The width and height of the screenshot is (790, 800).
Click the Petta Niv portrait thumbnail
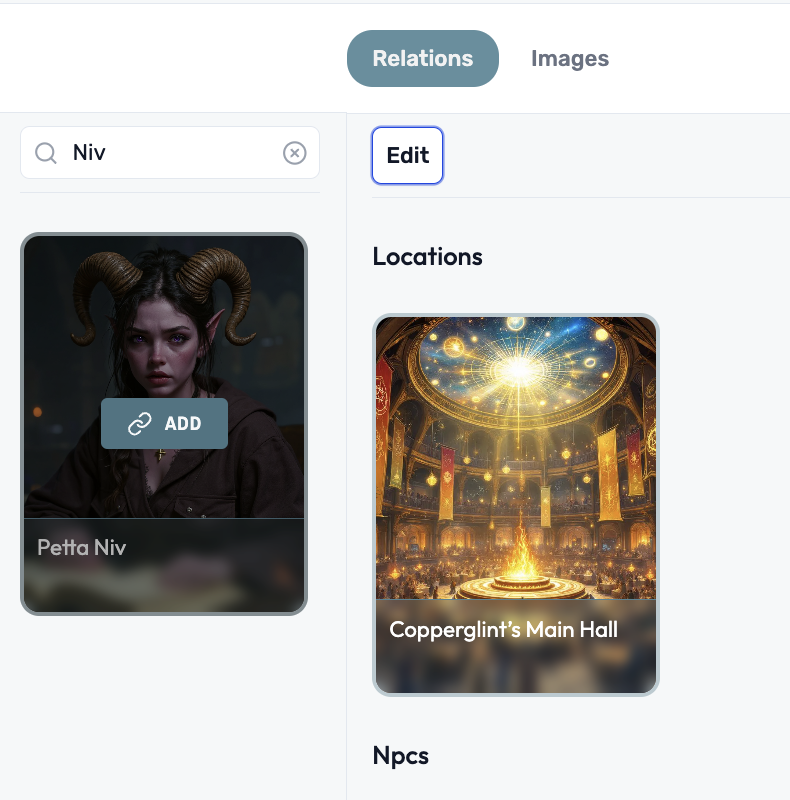point(163,330)
